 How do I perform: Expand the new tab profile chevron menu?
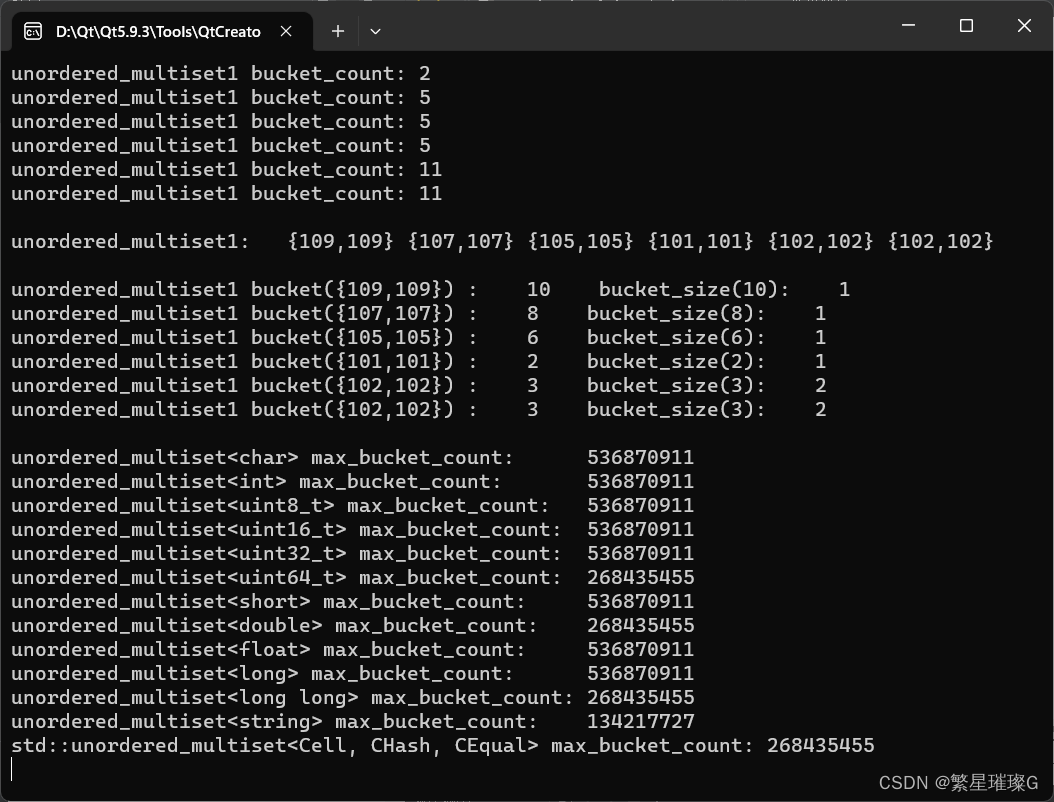(375, 31)
